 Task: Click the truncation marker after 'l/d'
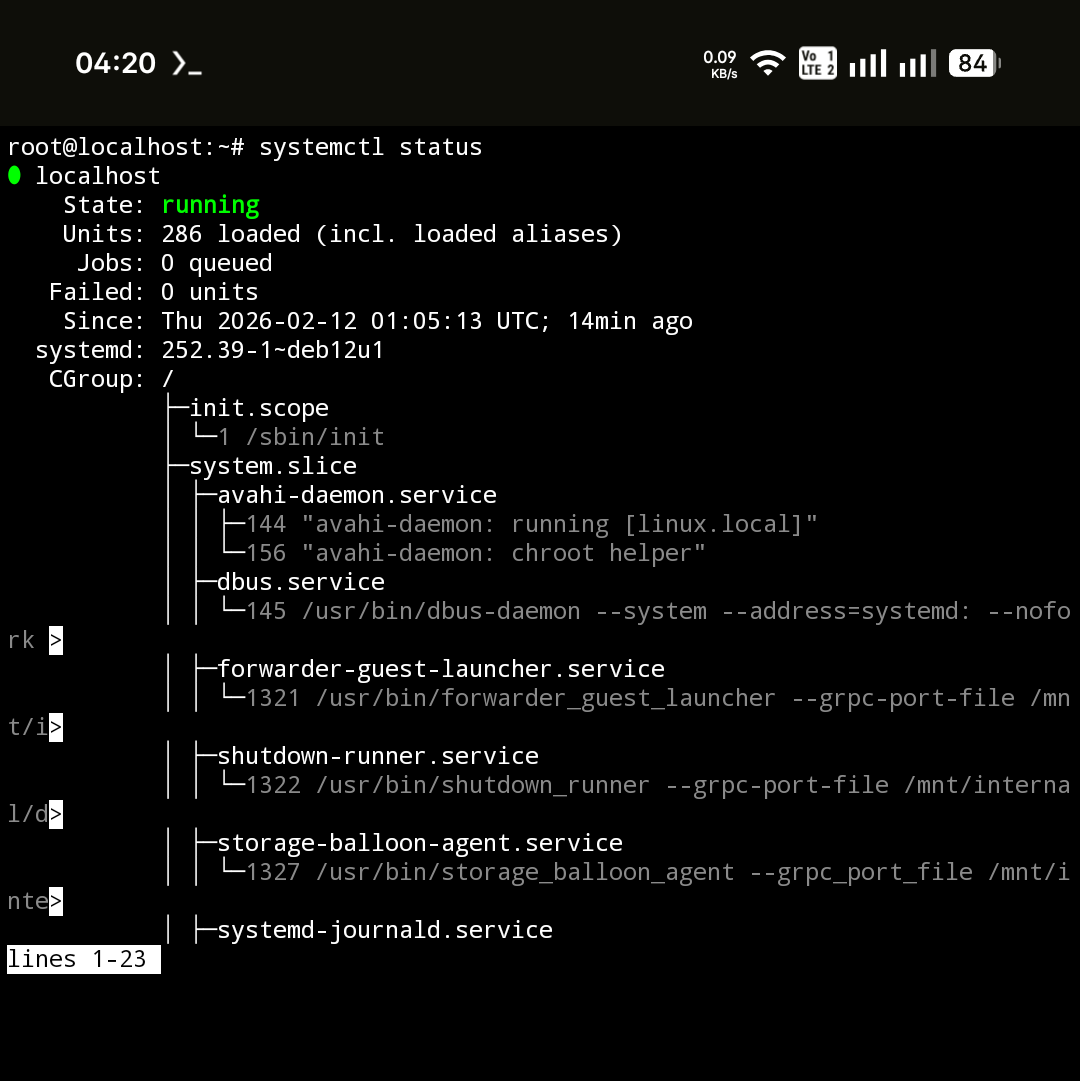click(56, 814)
